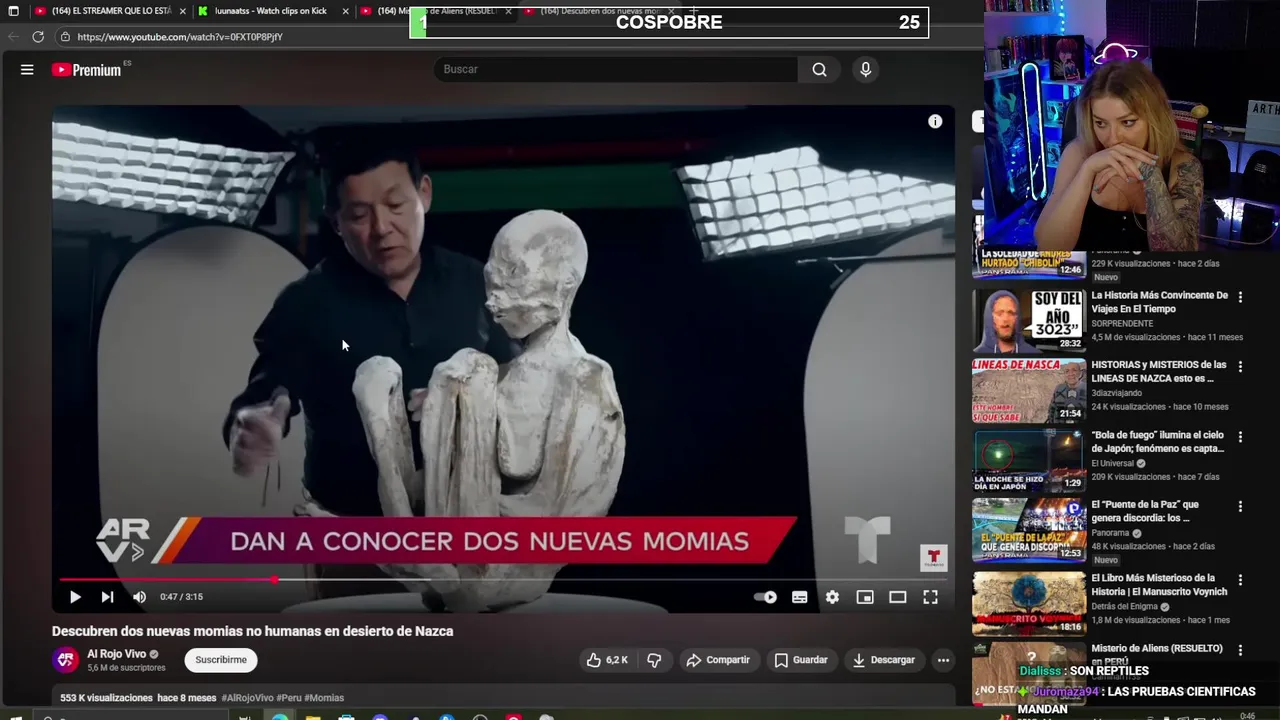
Task: Seek along the red video progress bar
Action: click(x=503, y=579)
